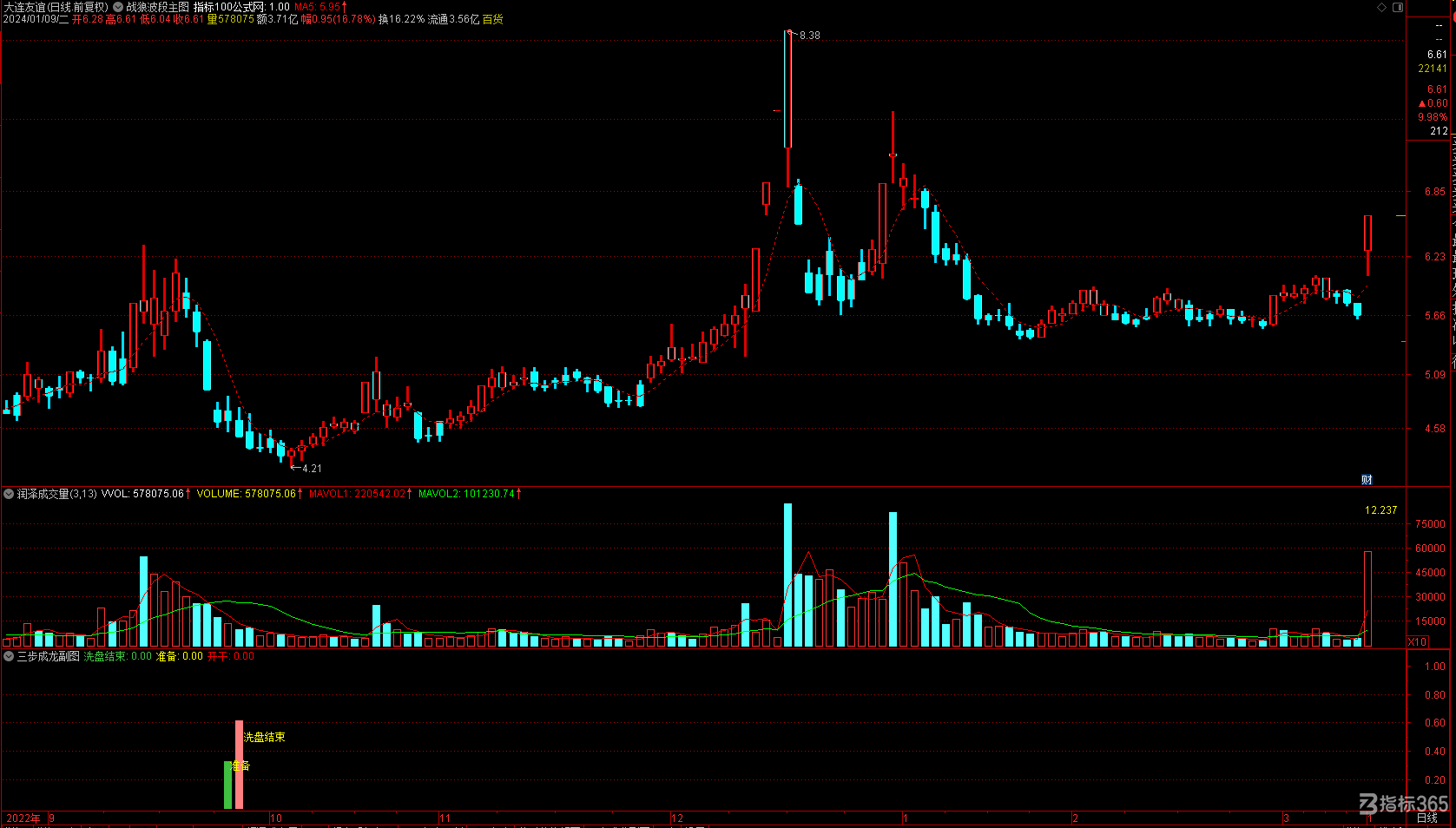Click the 2024/01/09/二 date label
Viewport: 1456px width, 828px height.
36,19
